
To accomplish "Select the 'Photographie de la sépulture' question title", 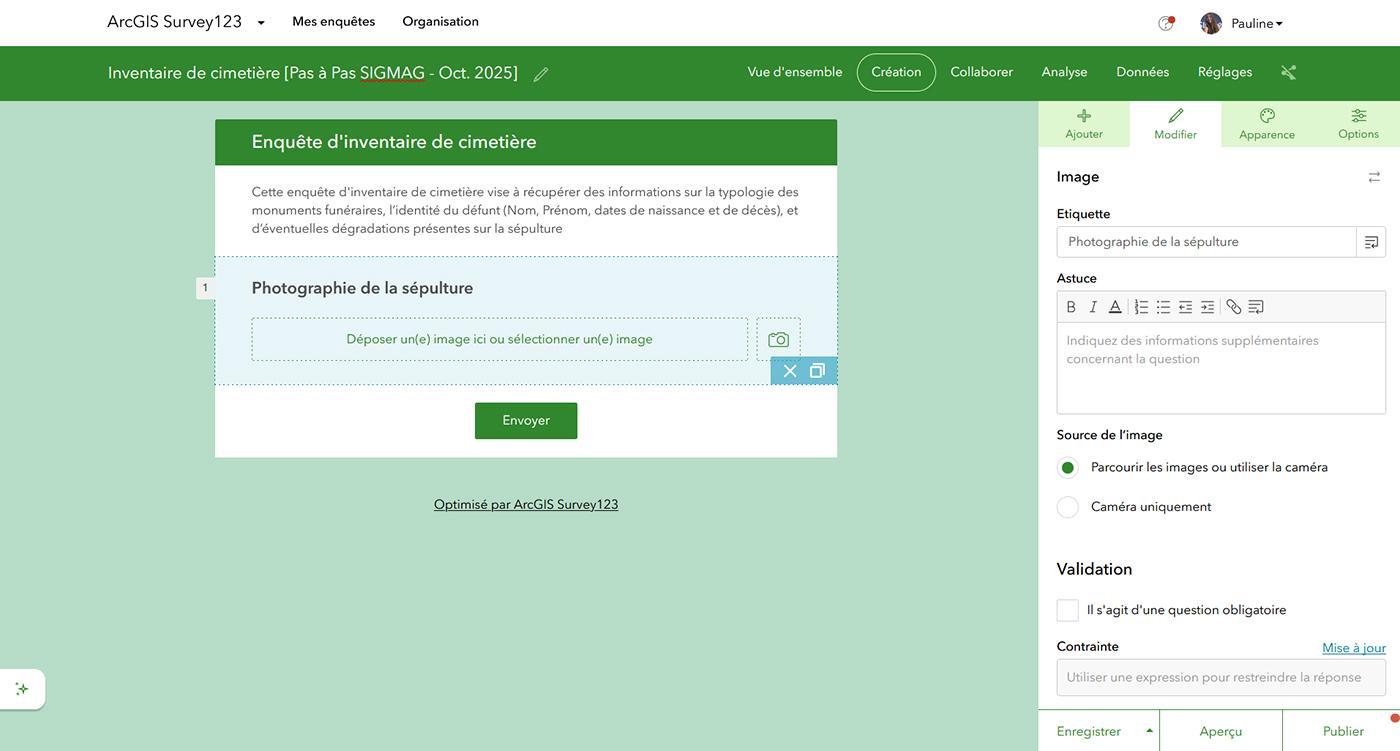I will click(x=362, y=288).
